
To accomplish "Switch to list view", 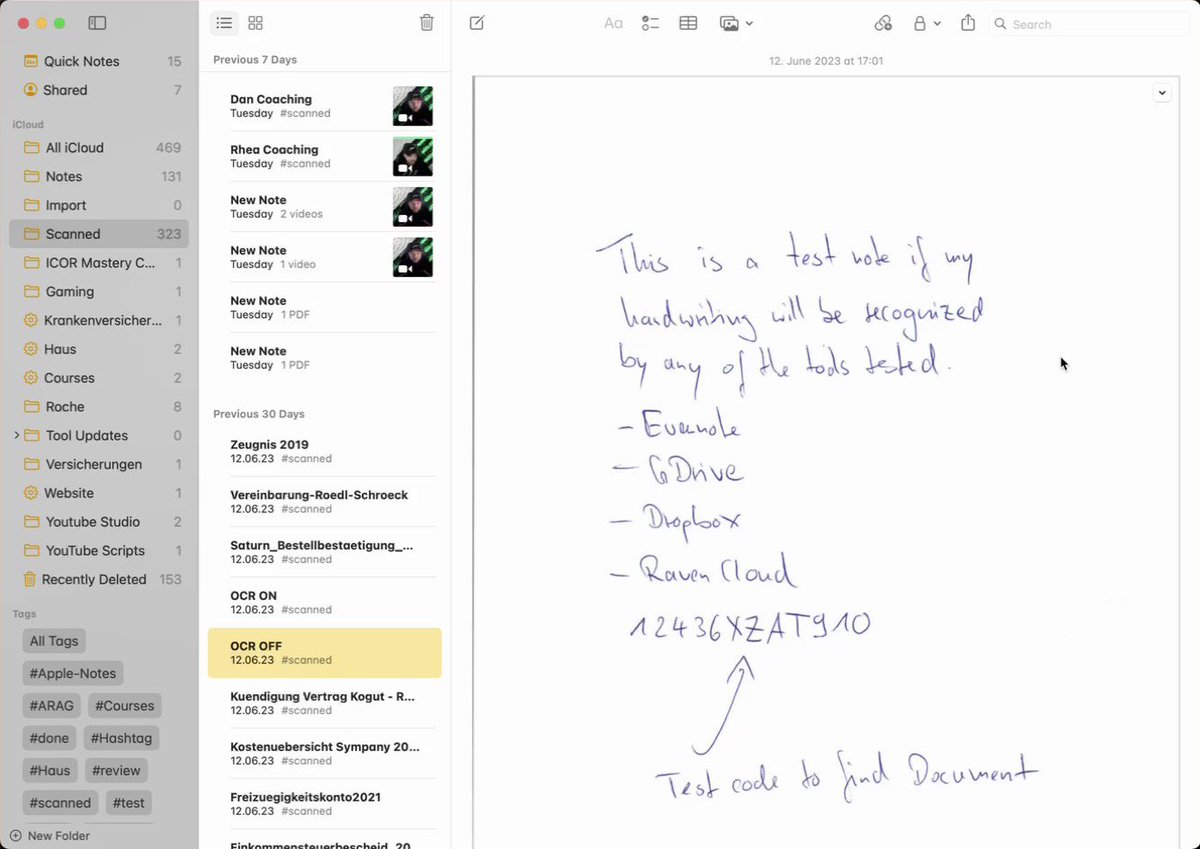I will 224,23.
